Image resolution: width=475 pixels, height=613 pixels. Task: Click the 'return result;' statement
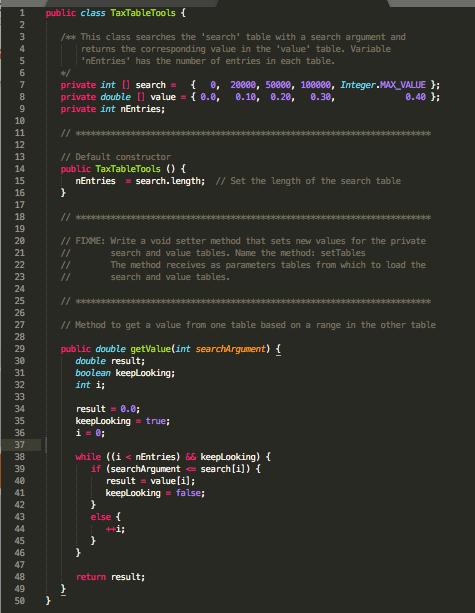click(110, 577)
